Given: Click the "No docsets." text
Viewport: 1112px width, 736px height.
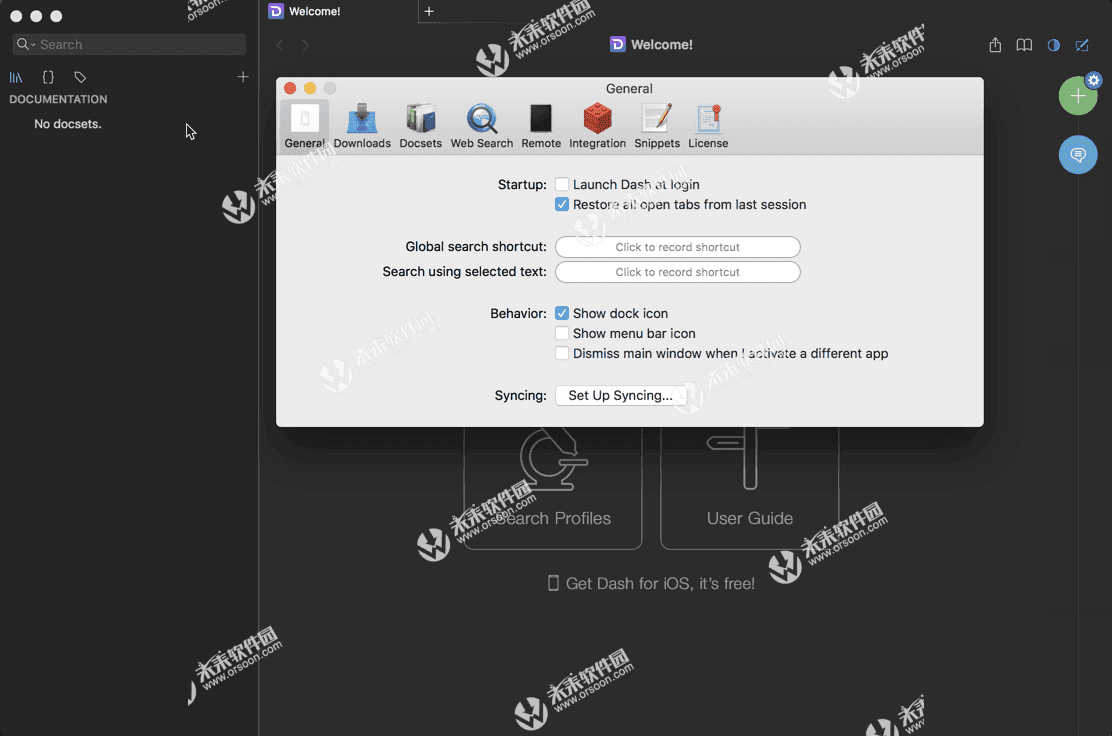Looking at the screenshot, I should [x=68, y=124].
